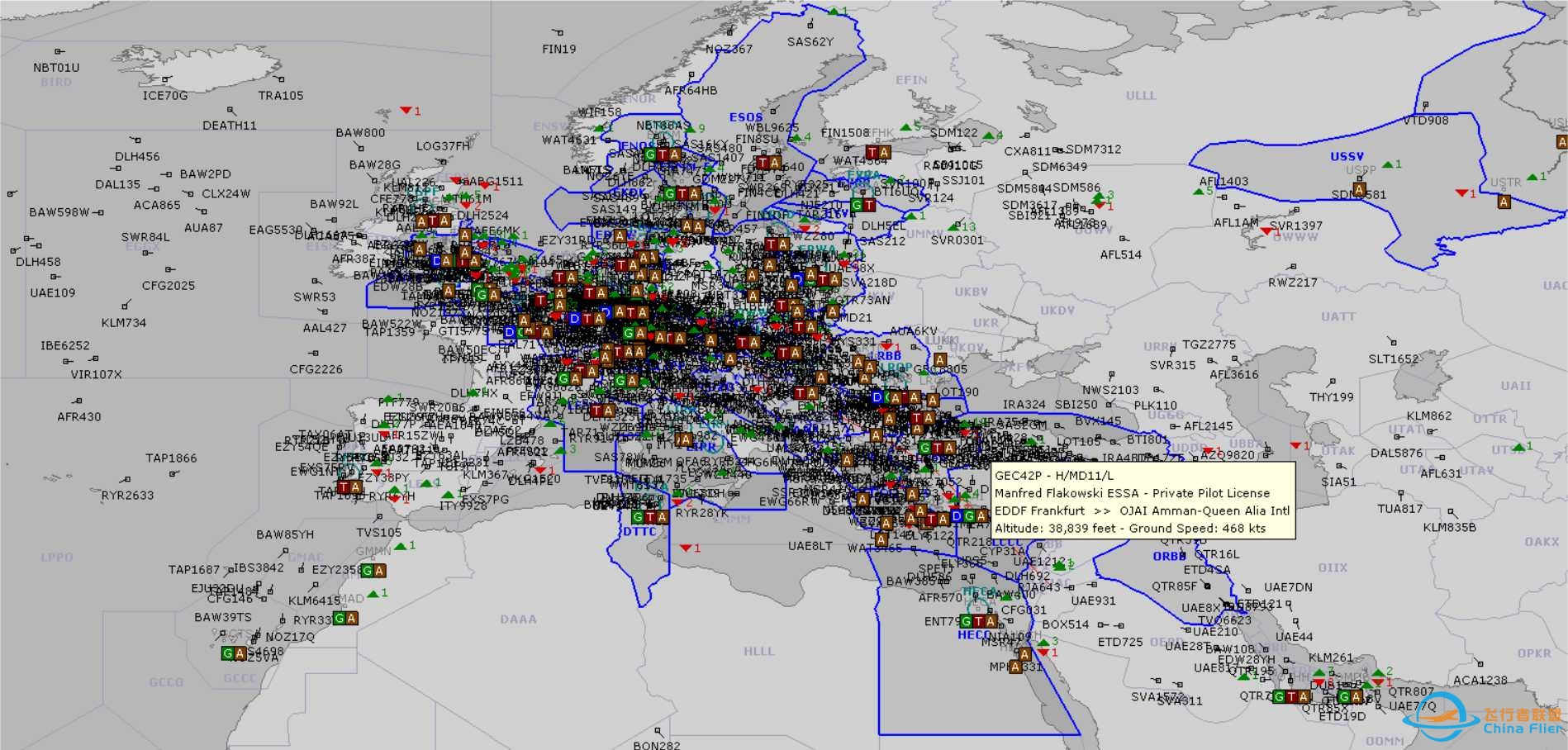Viewport: 1568px width, 750px height.
Task: Click the red arrival triangle below DTTC
Action: pyautogui.click(x=685, y=548)
